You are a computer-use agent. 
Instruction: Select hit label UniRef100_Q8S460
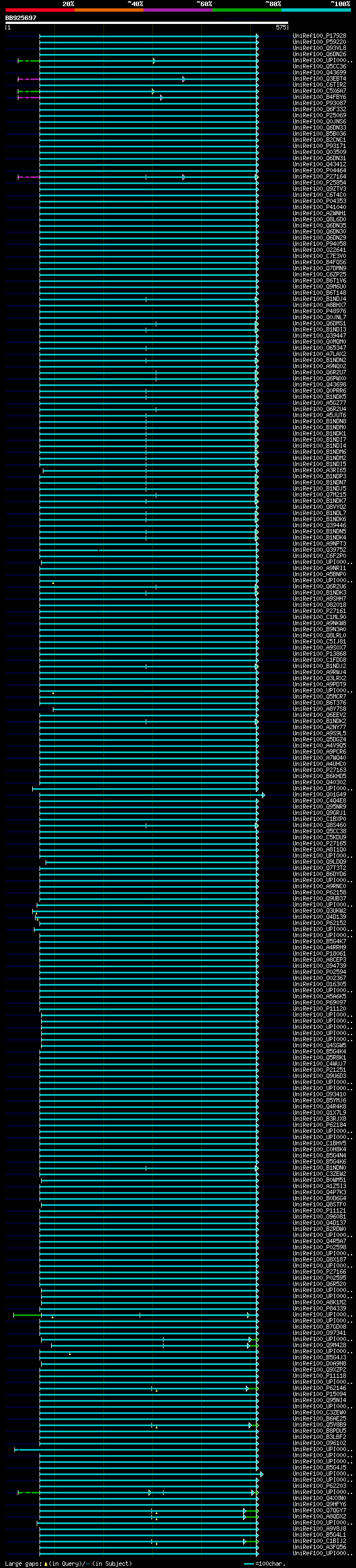[x=319, y=825]
